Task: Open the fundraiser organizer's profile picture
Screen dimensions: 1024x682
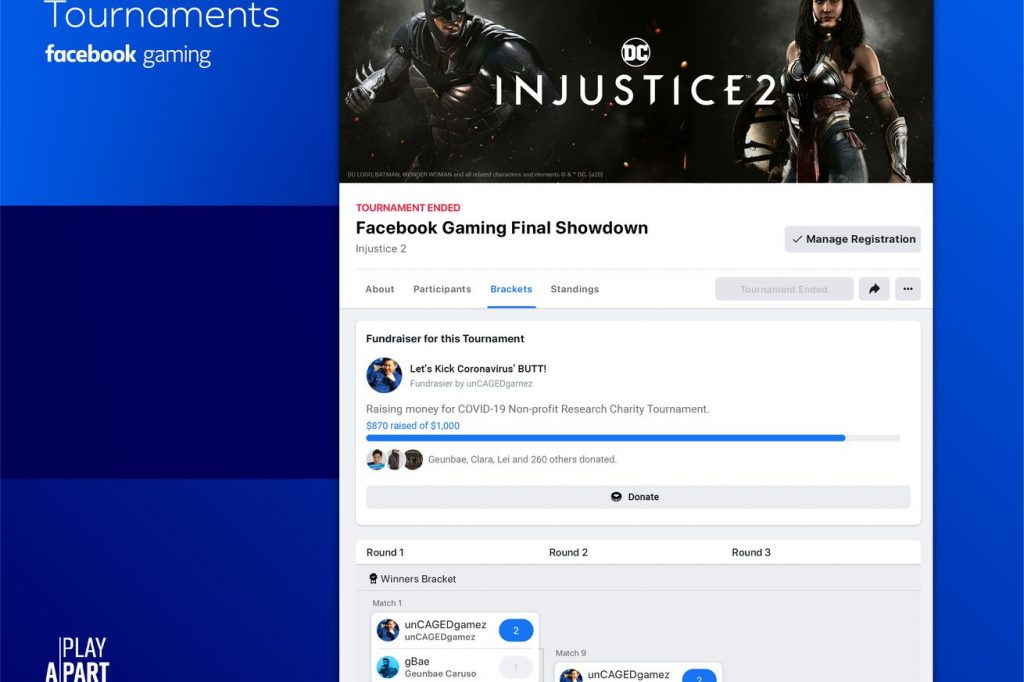Action: point(384,375)
